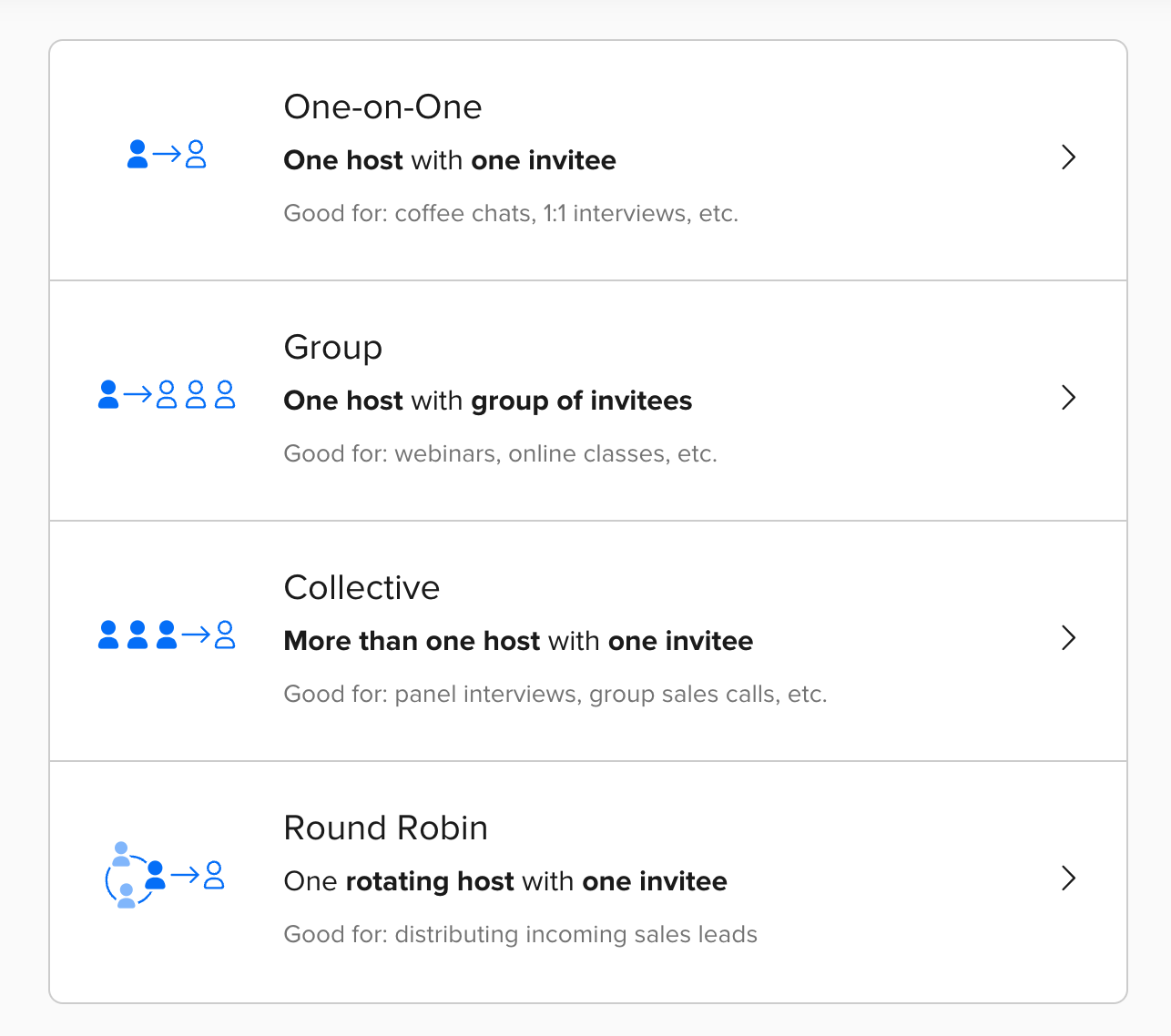Image resolution: width=1171 pixels, height=1036 pixels.
Task: Open the Collective row chevron arrow
Action: point(1069,638)
